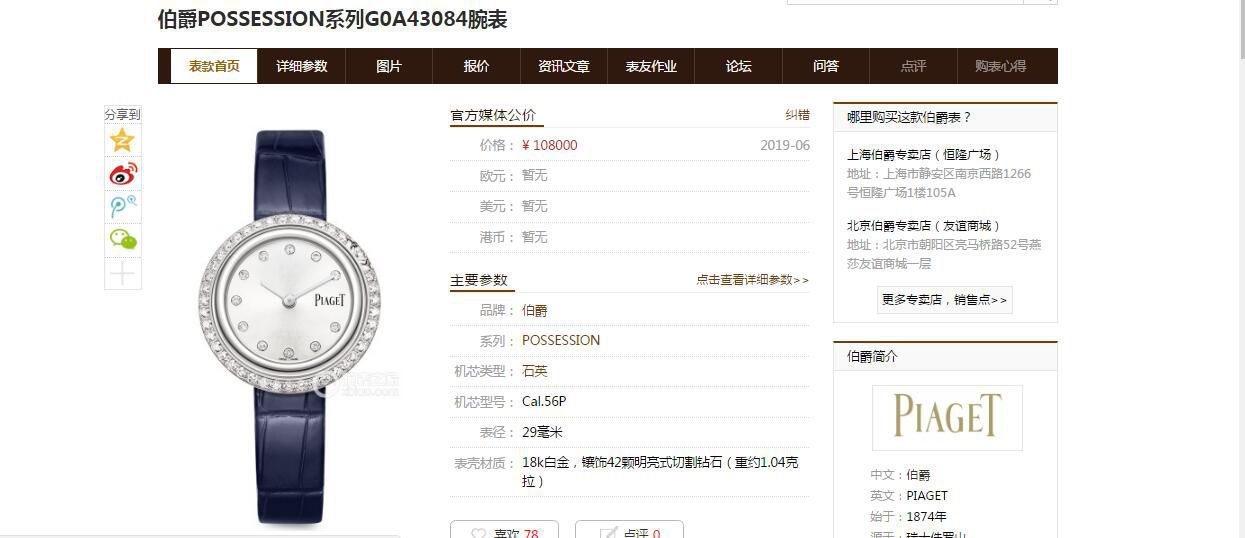Viewport: 1245px width, 538px height.
Task: Expand 点击查看详细参数 link
Action: click(752, 280)
